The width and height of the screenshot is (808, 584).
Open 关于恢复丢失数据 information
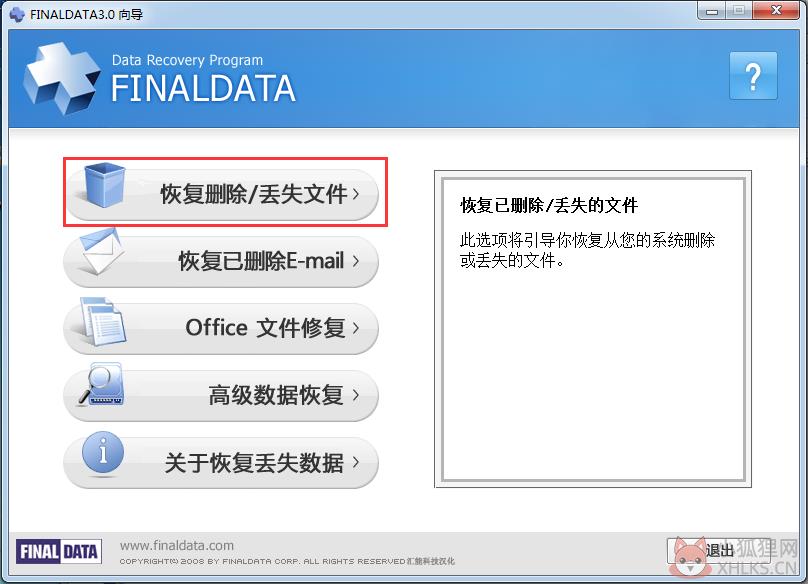point(221,462)
